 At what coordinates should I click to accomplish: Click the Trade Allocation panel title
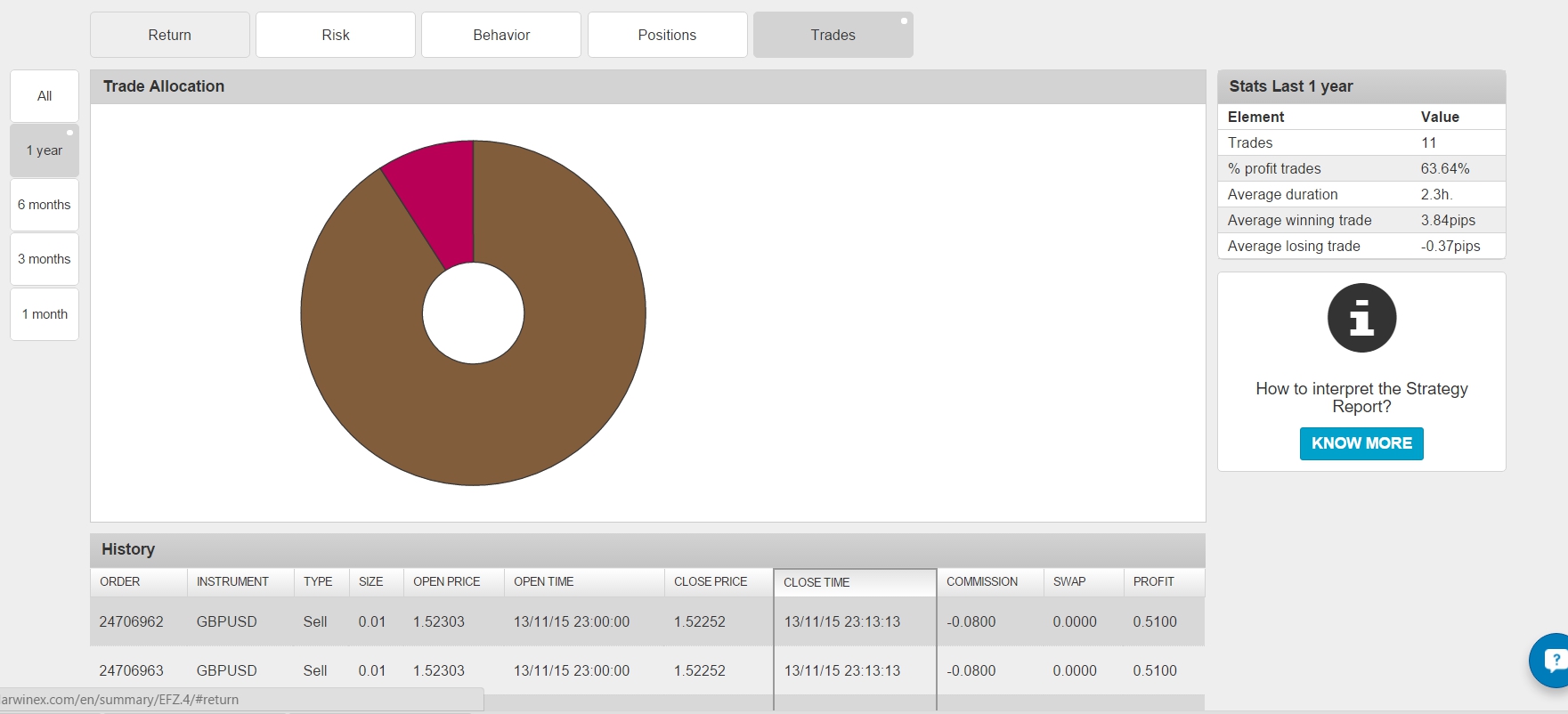[x=164, y=86]
